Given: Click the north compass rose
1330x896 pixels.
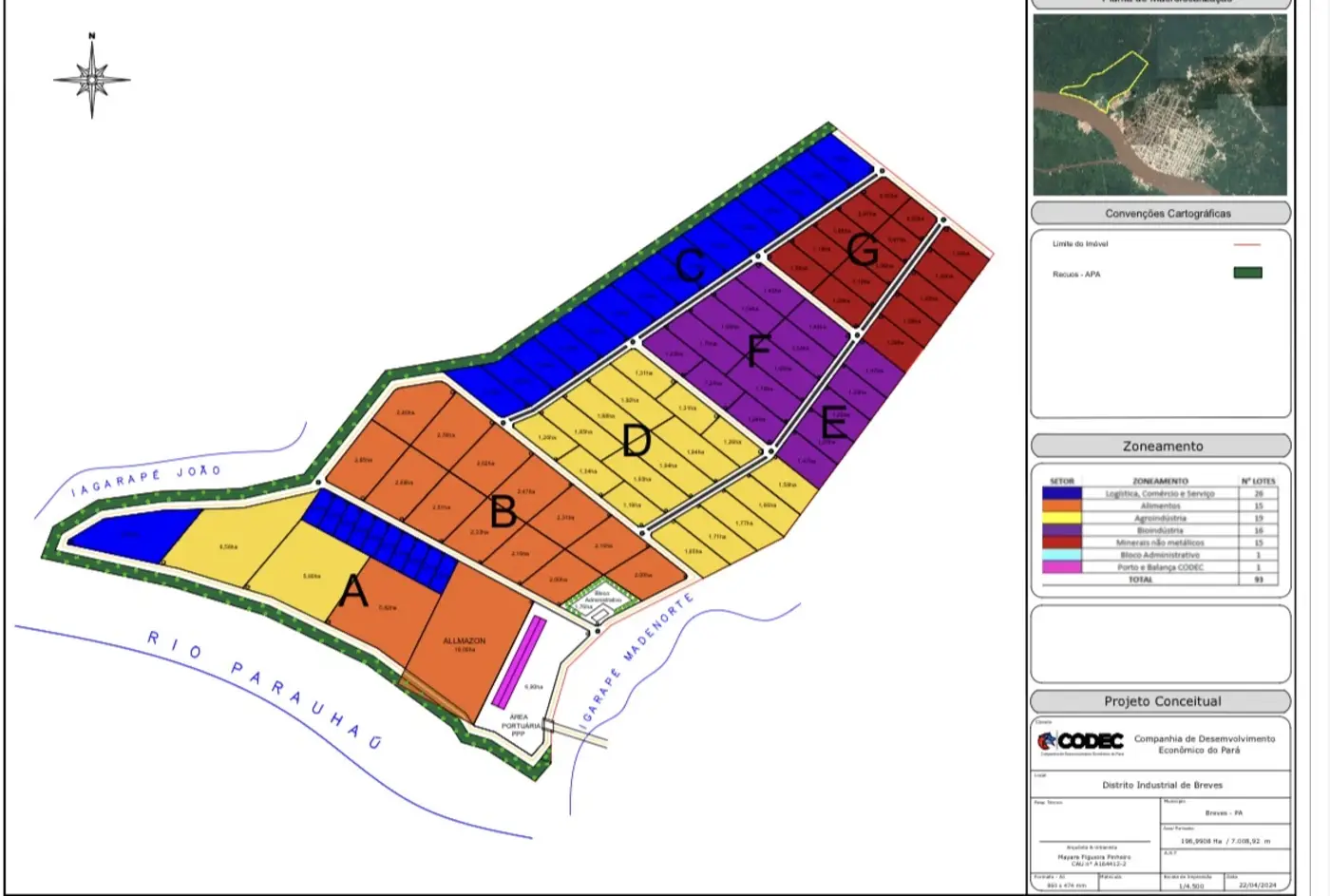Looking at the screenshot, I should [x=92, y=78].
